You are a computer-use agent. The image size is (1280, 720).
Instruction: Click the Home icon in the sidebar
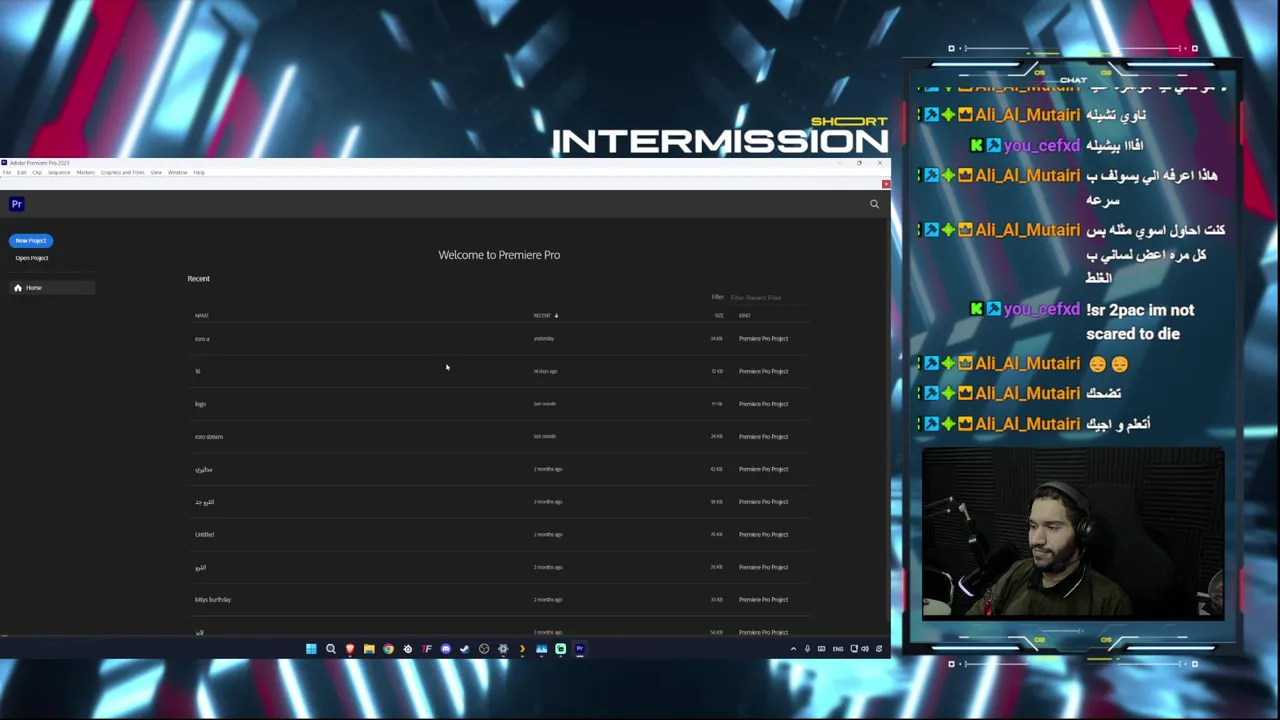(17, 288)
